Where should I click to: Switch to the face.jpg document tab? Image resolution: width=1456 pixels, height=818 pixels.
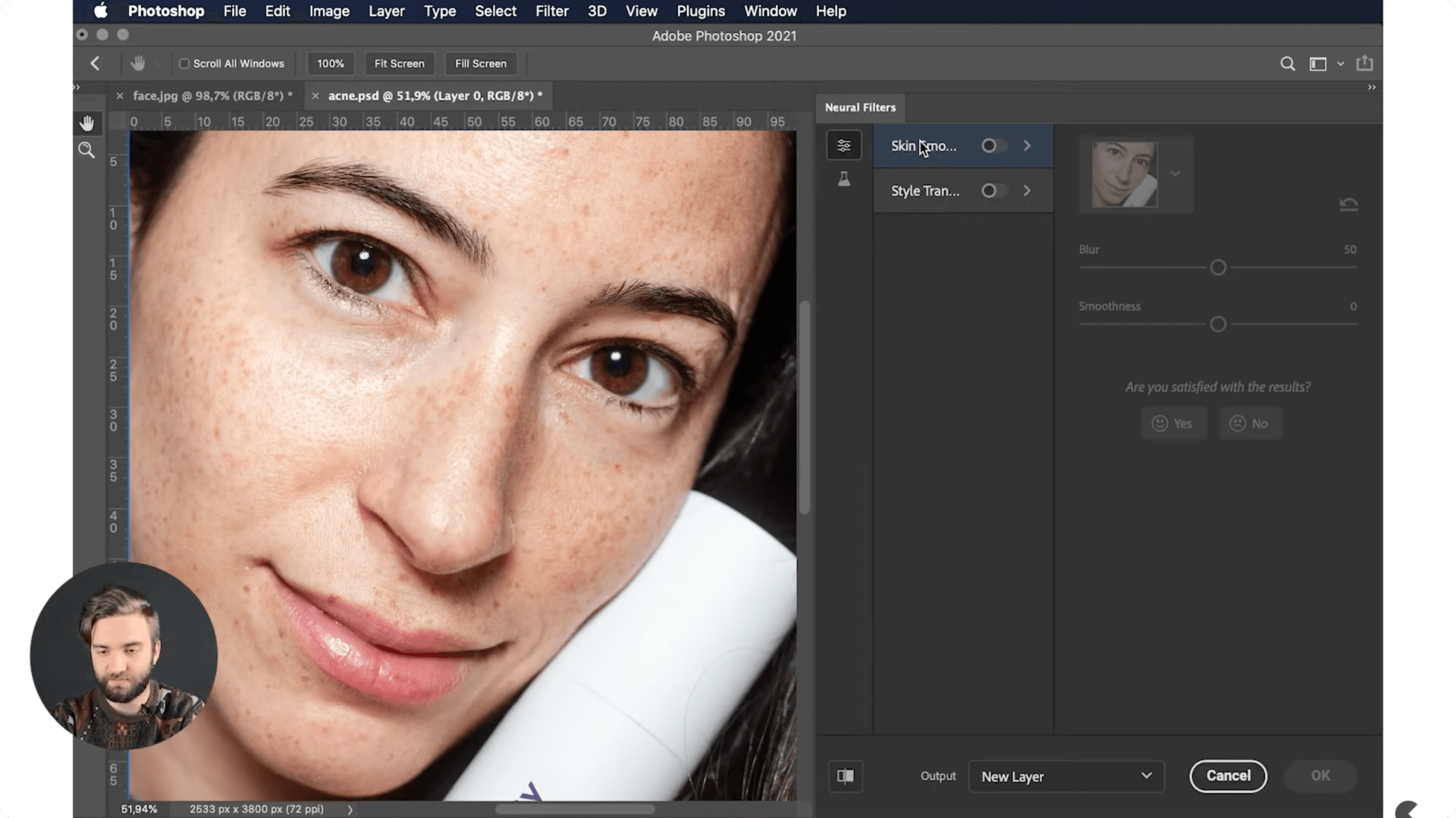point(212,96)
